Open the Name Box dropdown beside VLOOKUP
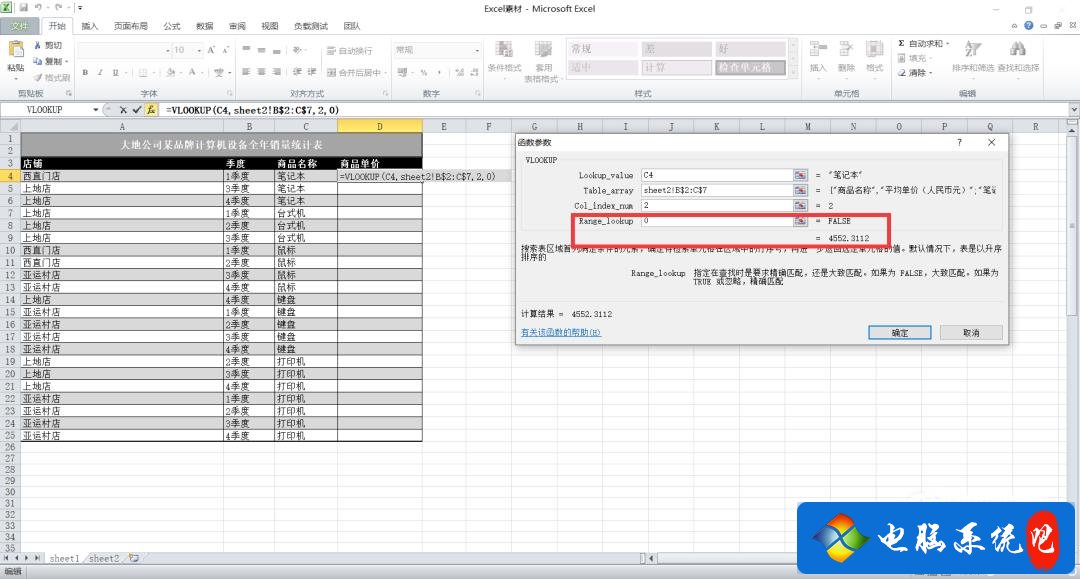Screen dimensions: 1080x579 tap(96, 109)
